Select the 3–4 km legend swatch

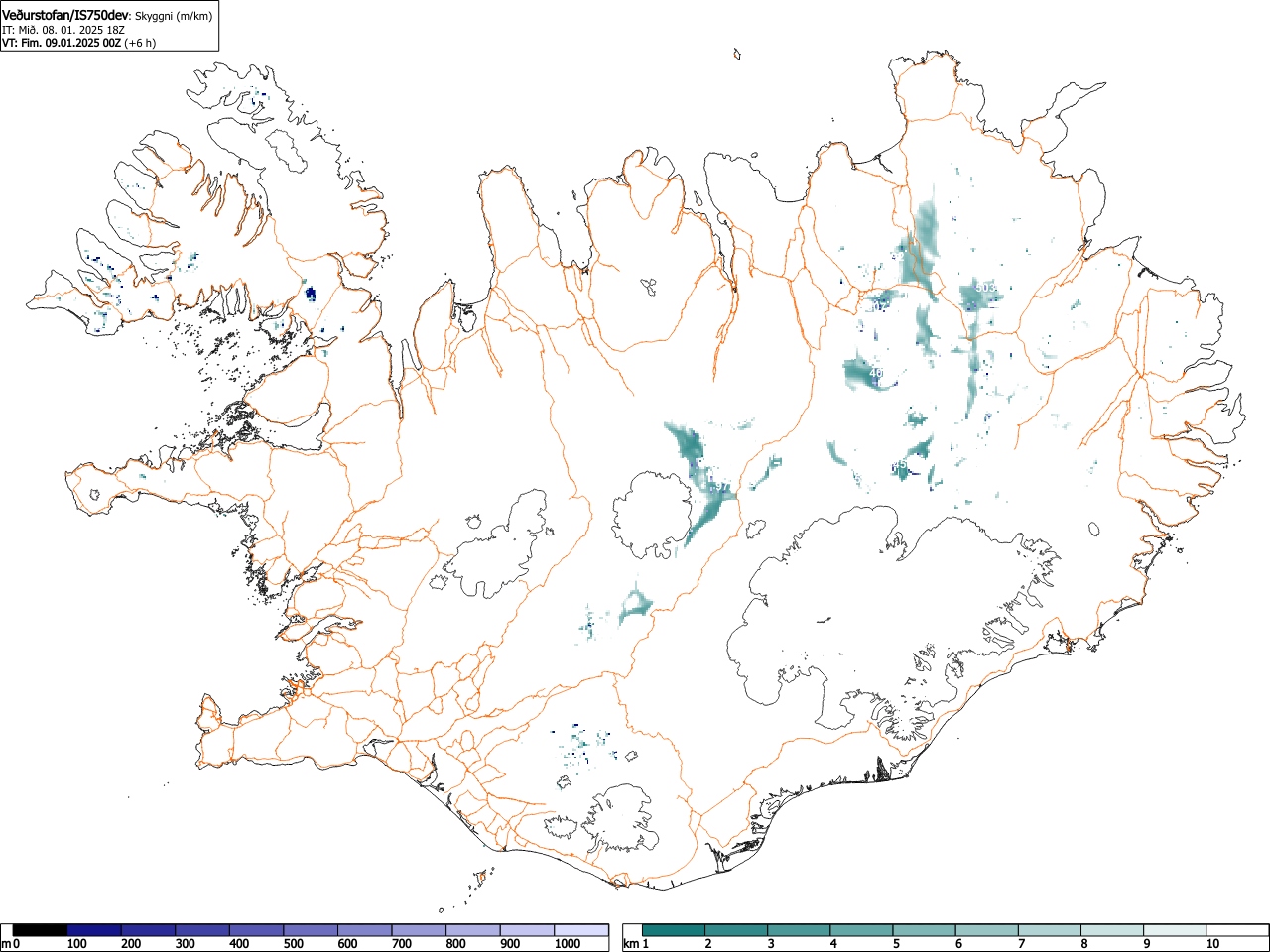(x=799, y=930)
